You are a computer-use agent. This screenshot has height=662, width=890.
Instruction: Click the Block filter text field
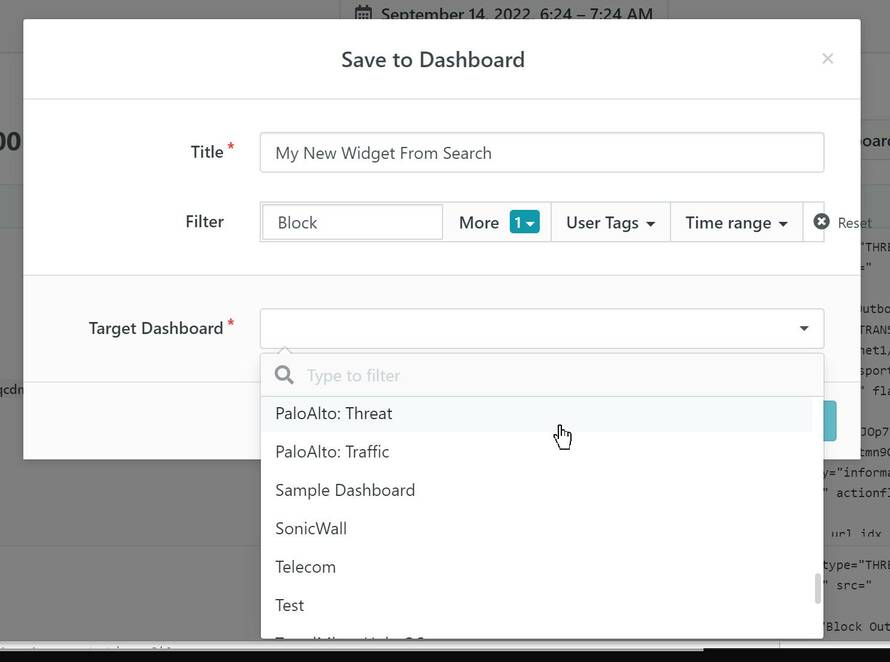coord(351,222)
